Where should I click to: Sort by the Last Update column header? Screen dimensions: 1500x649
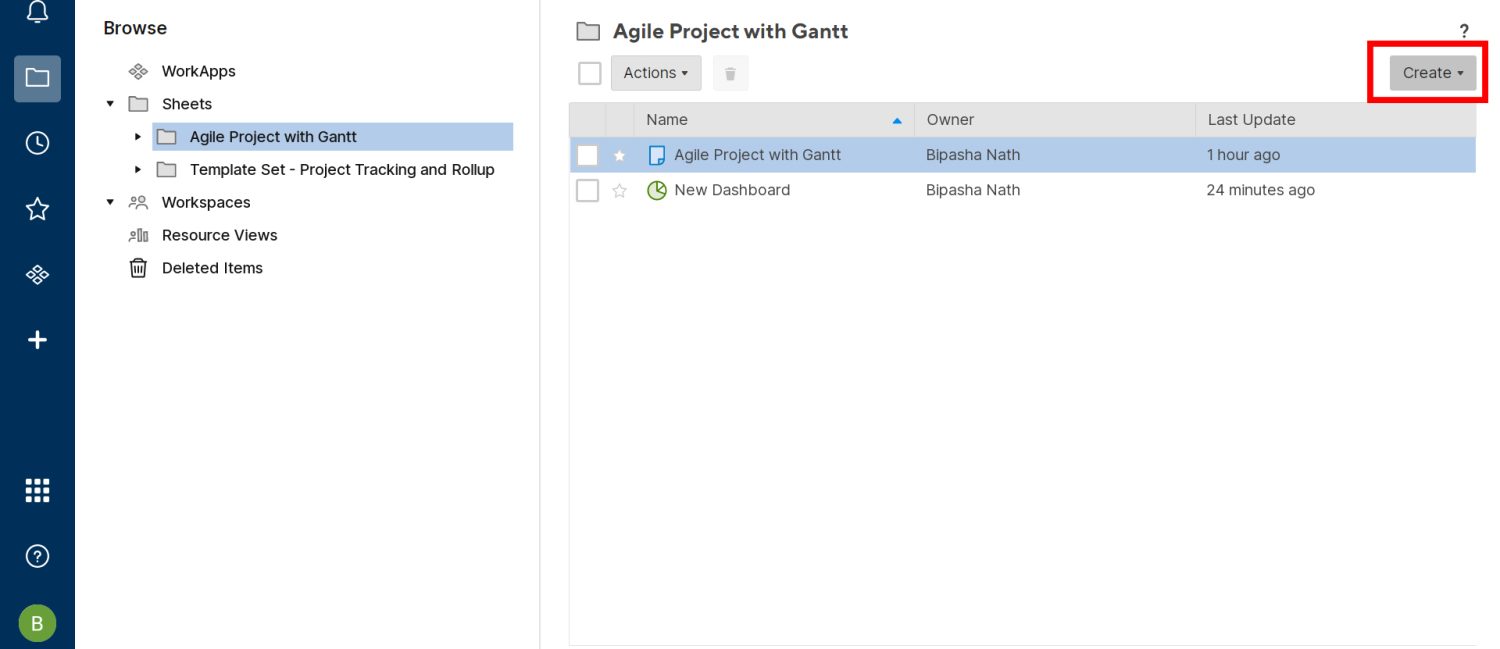click(1251, 120)
